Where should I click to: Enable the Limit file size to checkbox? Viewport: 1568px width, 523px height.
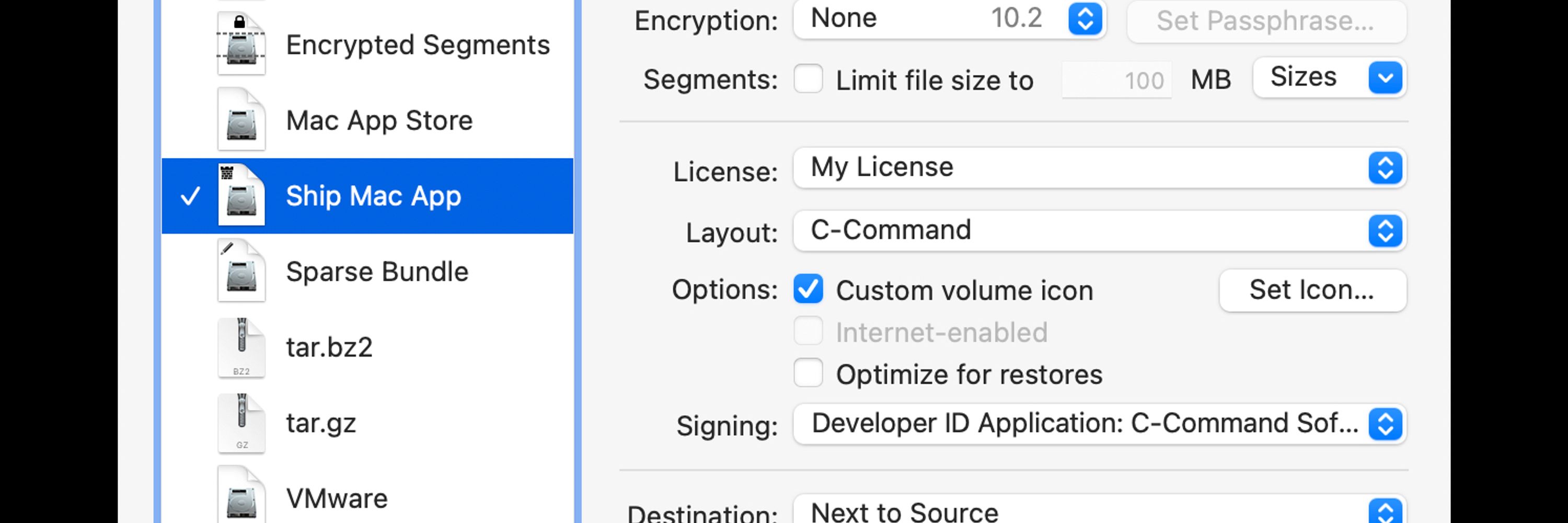(x=808, y=79)
